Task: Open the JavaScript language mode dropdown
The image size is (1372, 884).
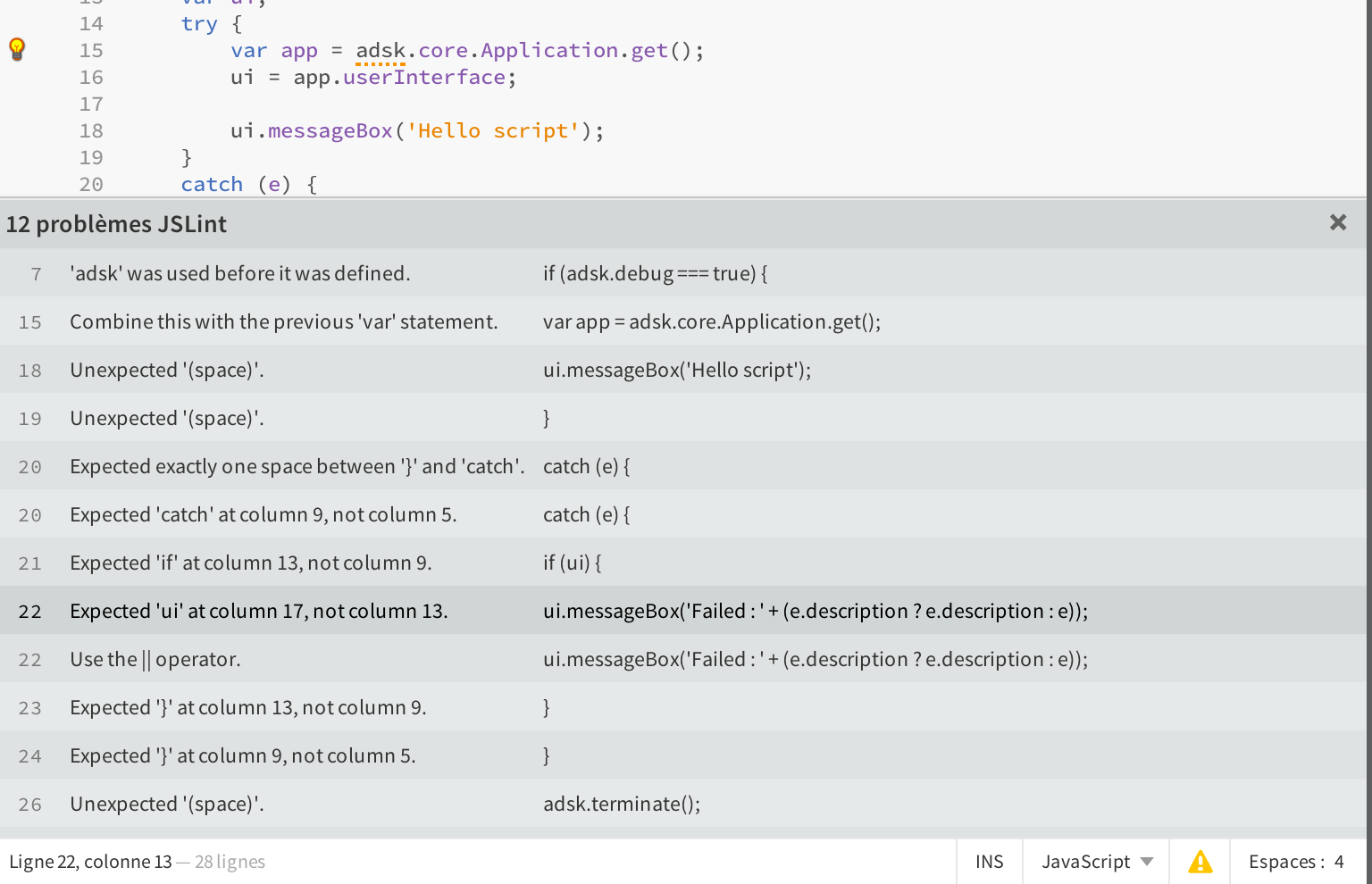Action: pos(1094,861)
